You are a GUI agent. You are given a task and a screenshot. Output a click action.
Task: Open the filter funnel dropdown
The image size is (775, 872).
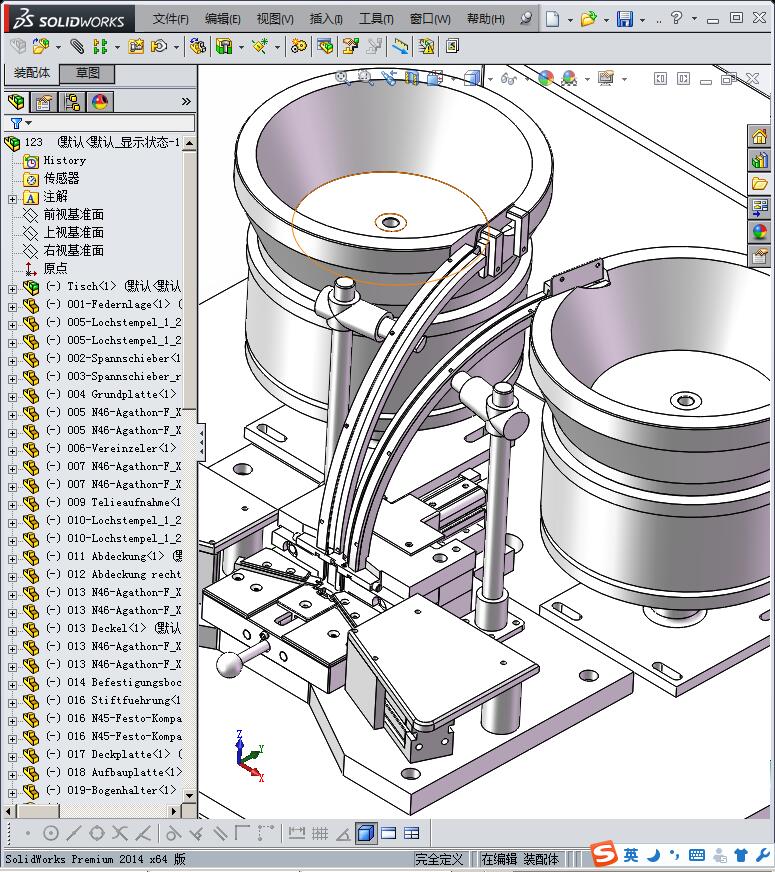click(21, 123)
